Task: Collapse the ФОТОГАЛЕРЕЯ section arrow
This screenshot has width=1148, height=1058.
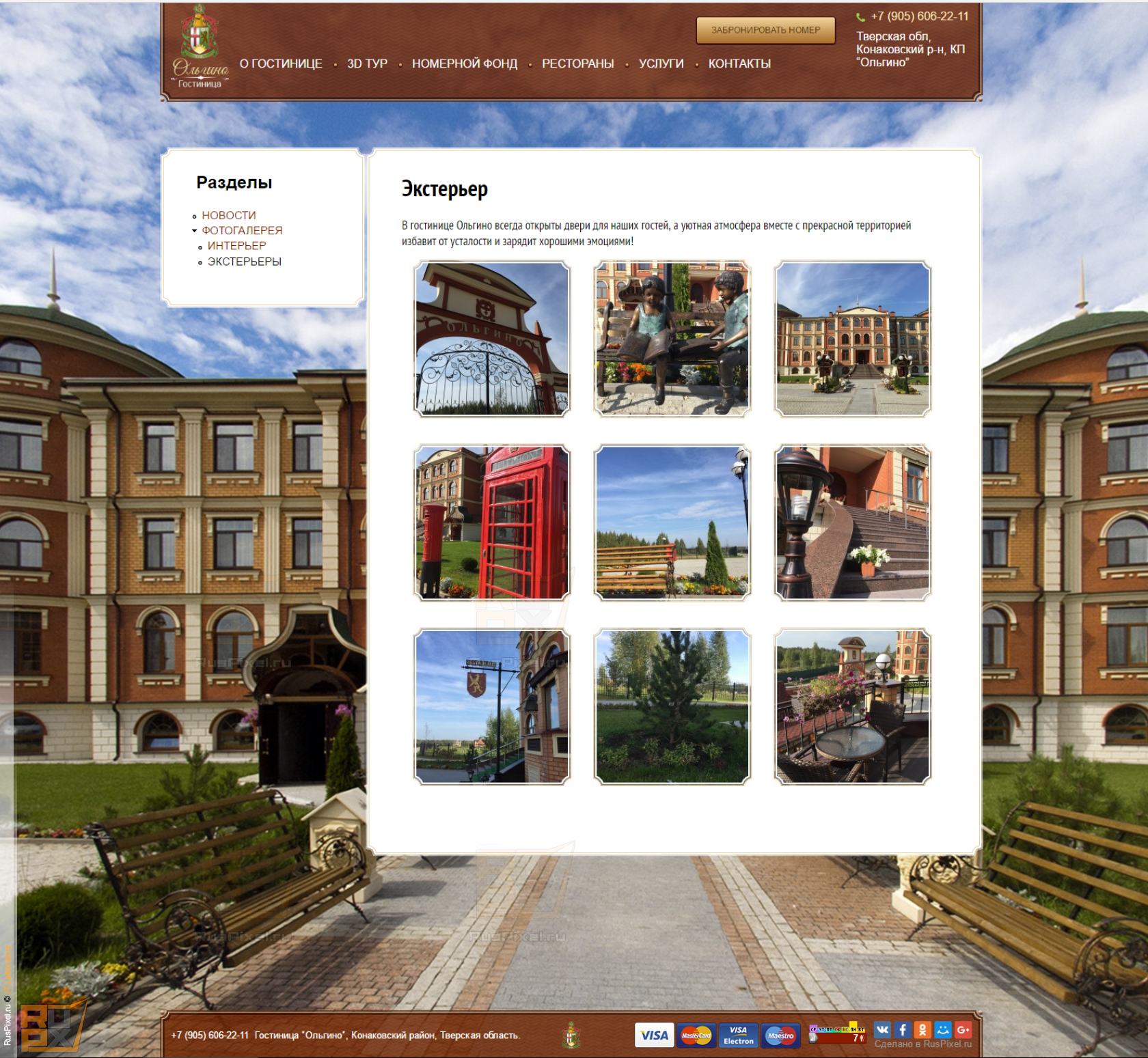Action: click(x=194, y=231)
